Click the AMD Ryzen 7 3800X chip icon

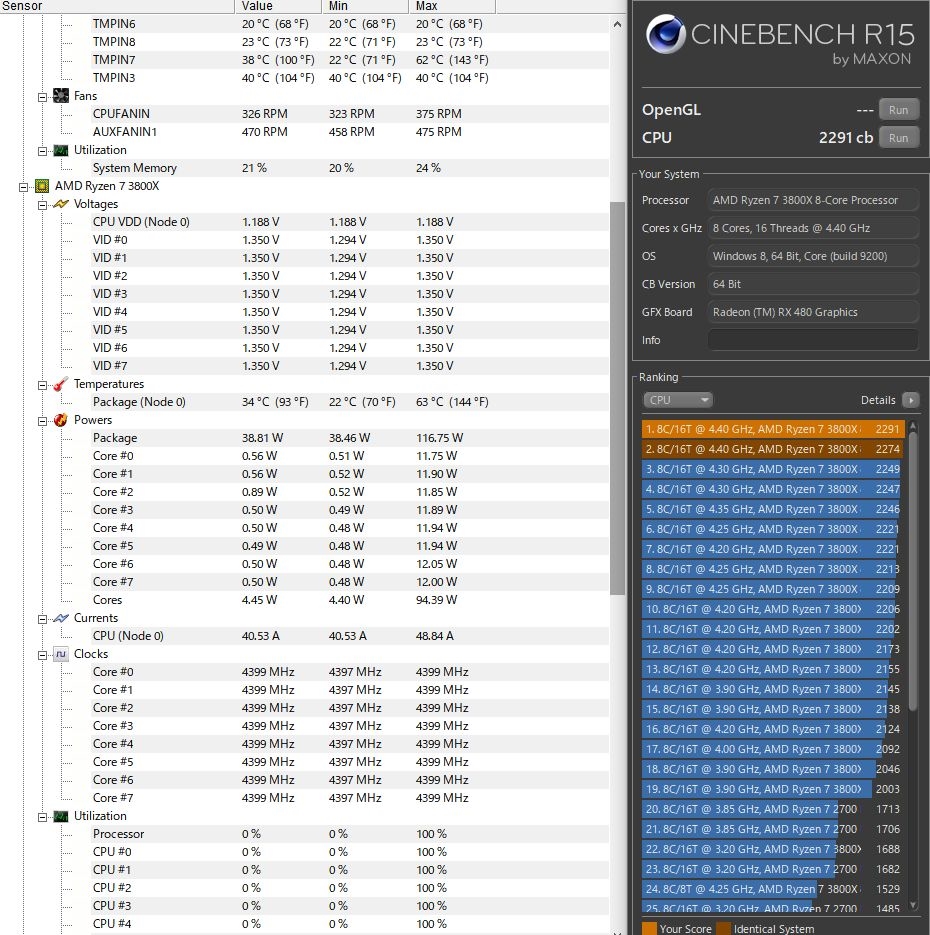pos(42,186)
